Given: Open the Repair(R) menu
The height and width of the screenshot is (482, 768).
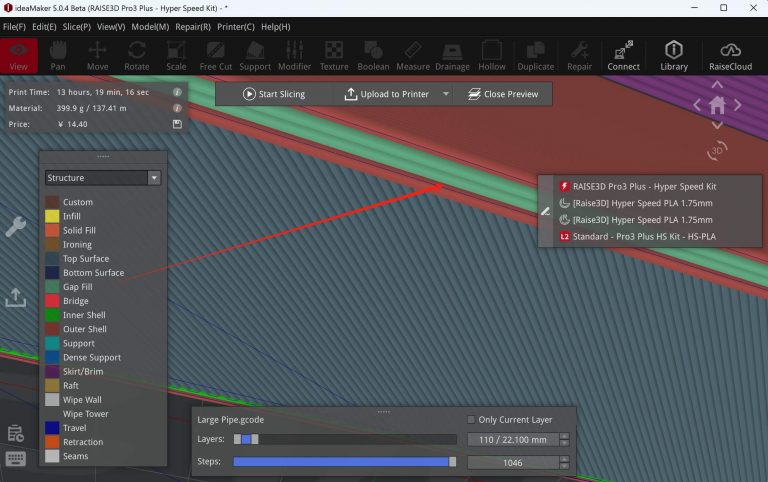Looking at the screenshot, I should pos(193,27).
